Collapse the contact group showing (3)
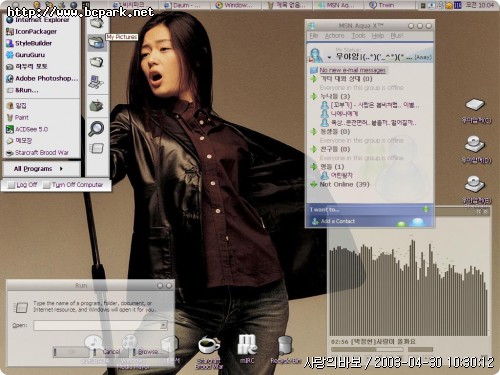This screenshot has width=500, height=375. point(313,96)
